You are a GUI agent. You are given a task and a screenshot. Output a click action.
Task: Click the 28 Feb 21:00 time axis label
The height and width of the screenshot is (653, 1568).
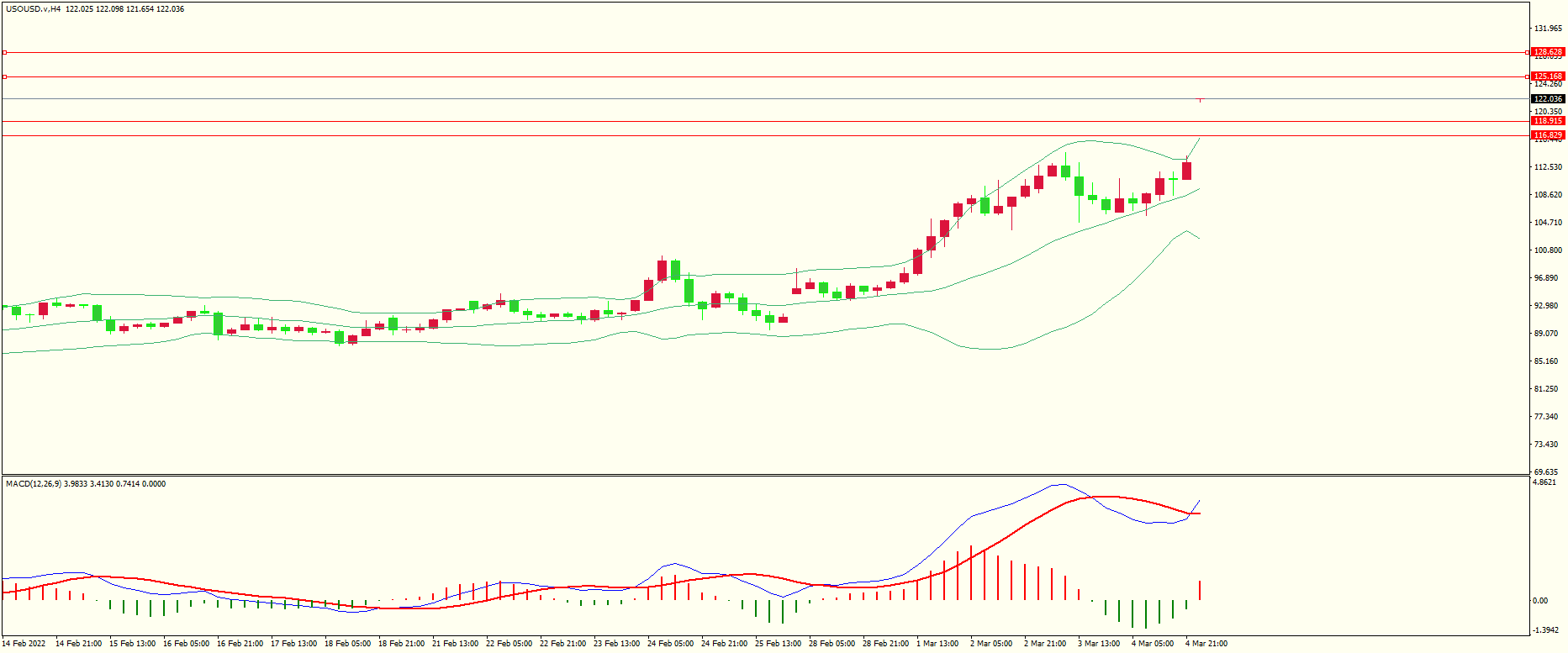click(x=885, y=644)
